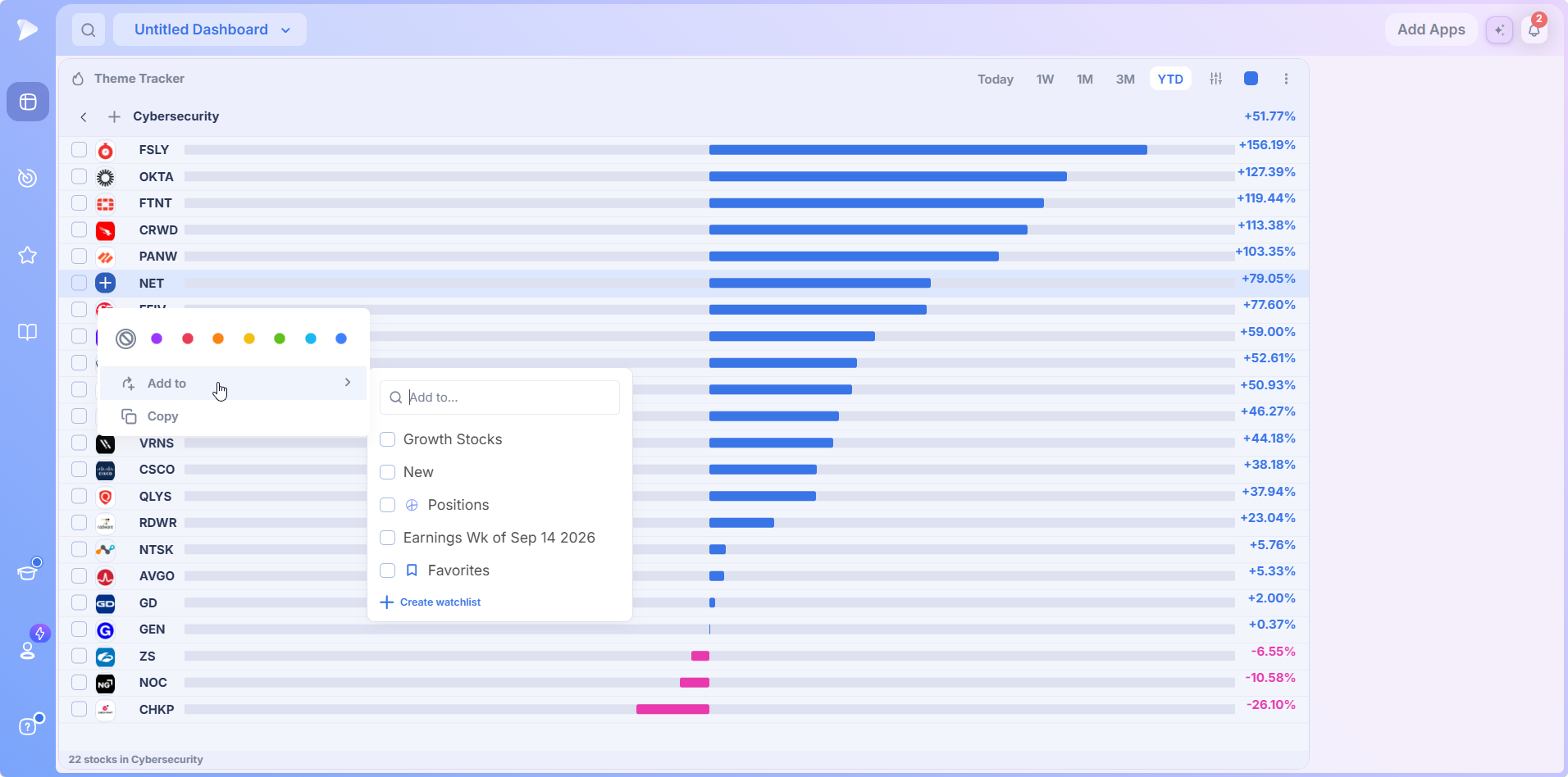Pick the purple color flag
Image resolution: width=1568 pixels, height=777 pixels.
(x=157, y=339)
